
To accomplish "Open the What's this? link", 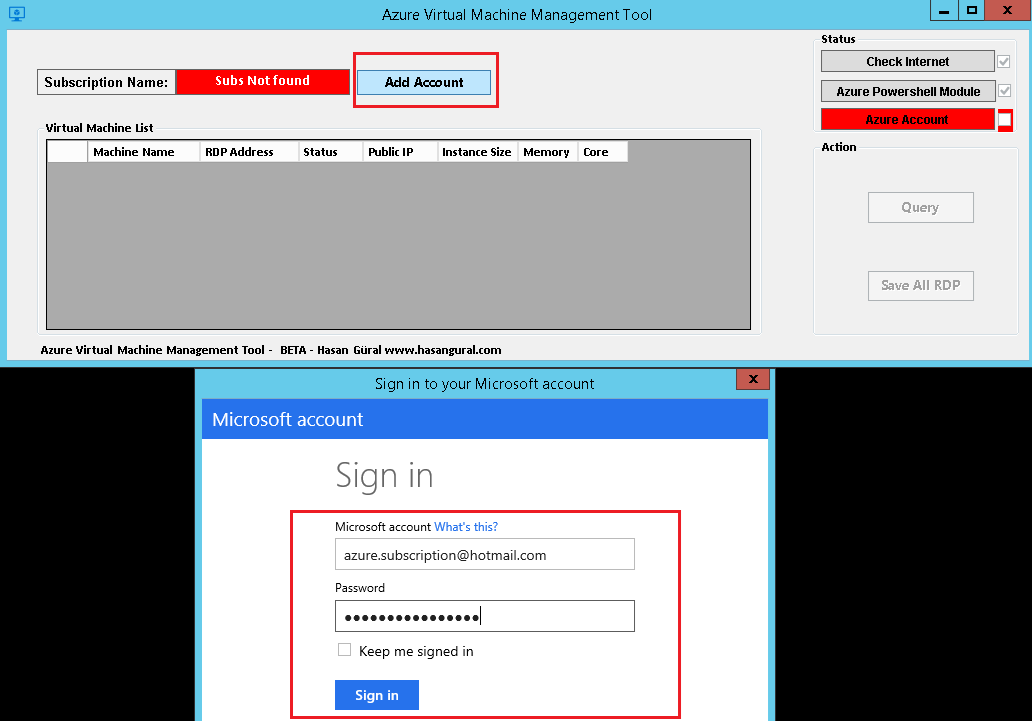I will coord(465,527).
